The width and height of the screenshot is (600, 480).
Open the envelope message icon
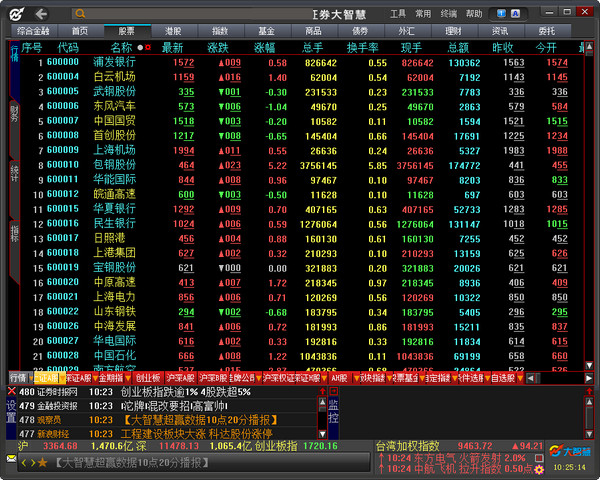11,458
